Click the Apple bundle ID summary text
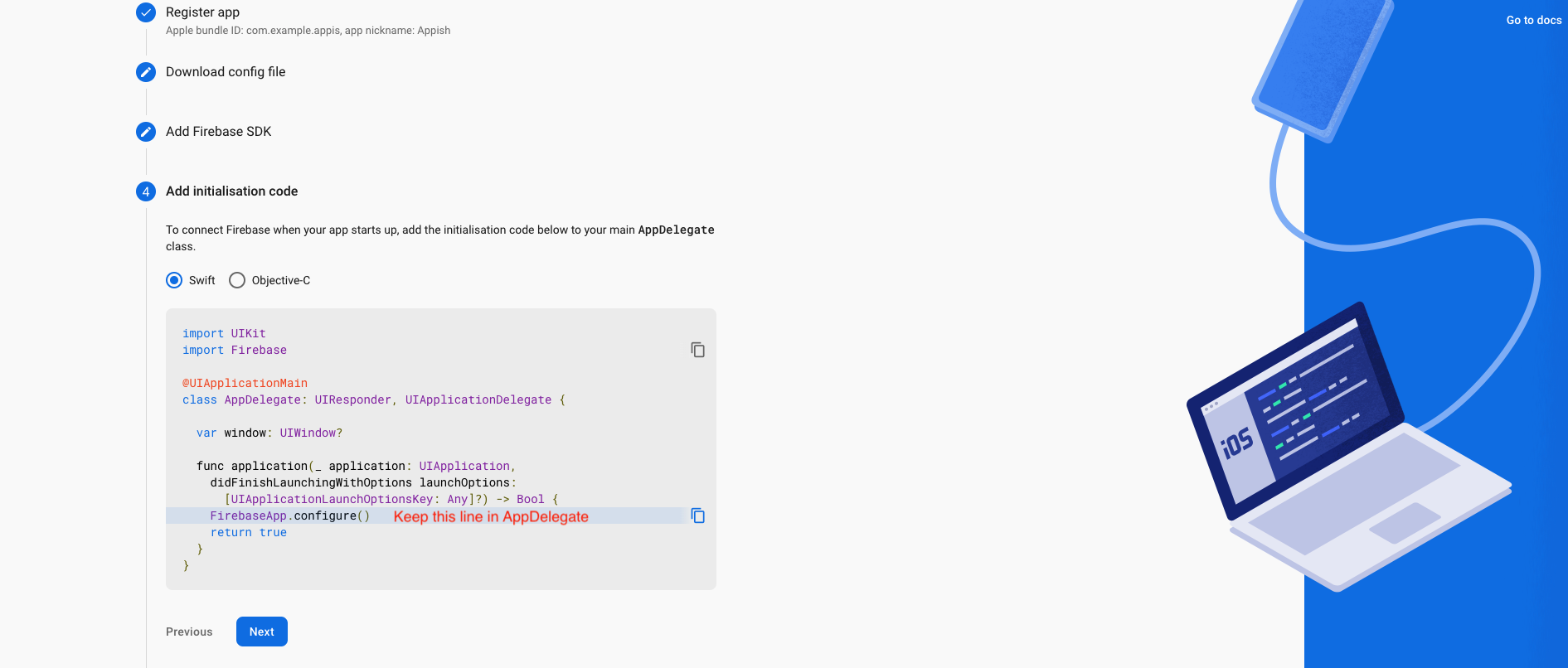The image size is (1568, 668). coord(308,31)
